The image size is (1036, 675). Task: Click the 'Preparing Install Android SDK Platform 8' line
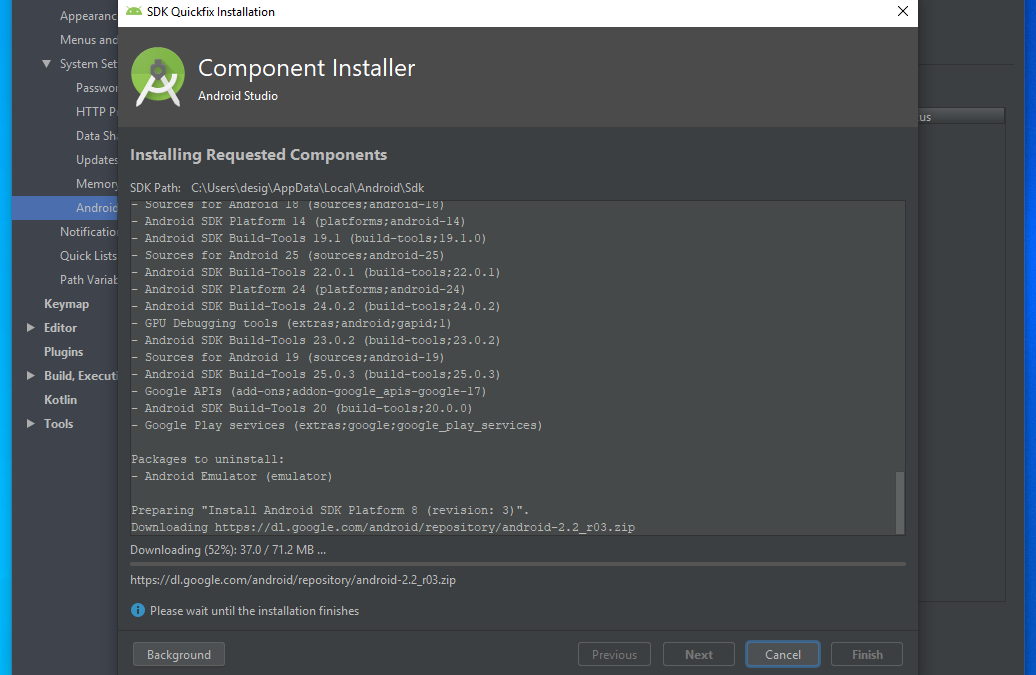330,510
